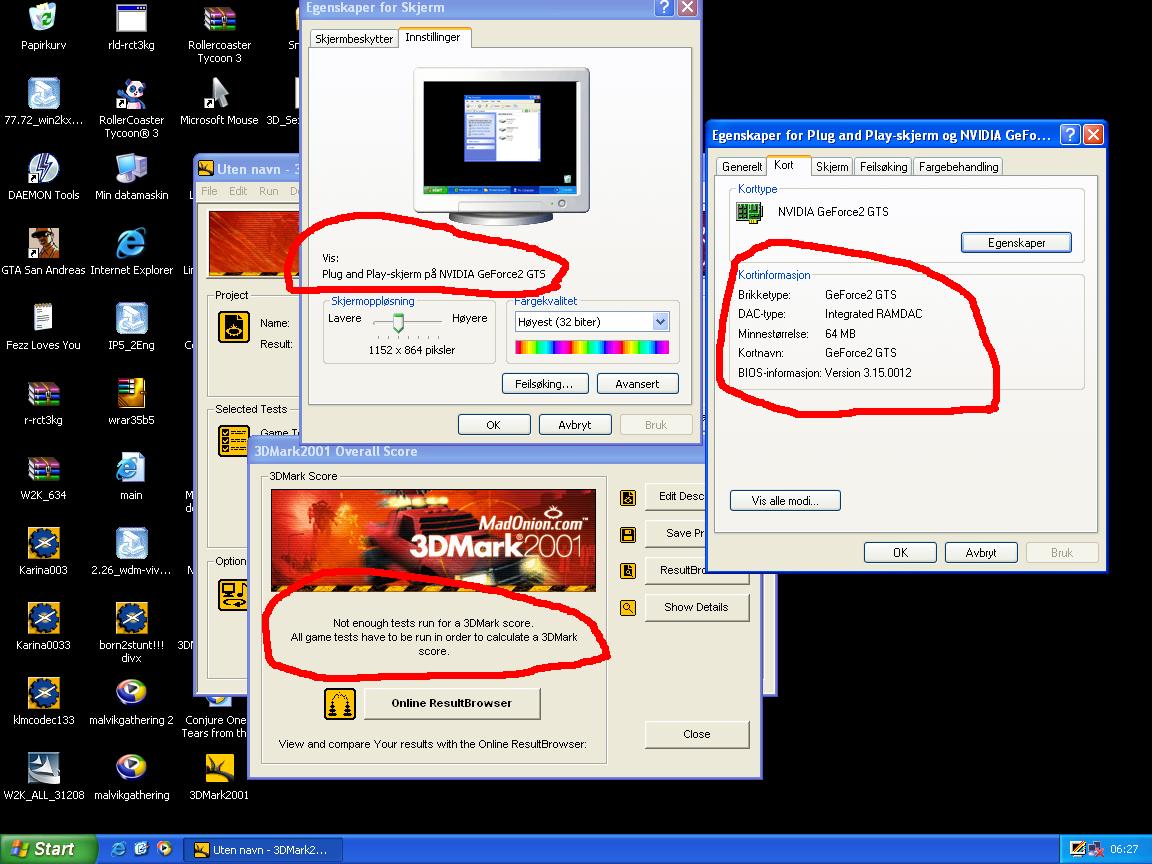Click the save project disk icon
The height and width of the screenshot is (864, 1152).
(627, 534)
